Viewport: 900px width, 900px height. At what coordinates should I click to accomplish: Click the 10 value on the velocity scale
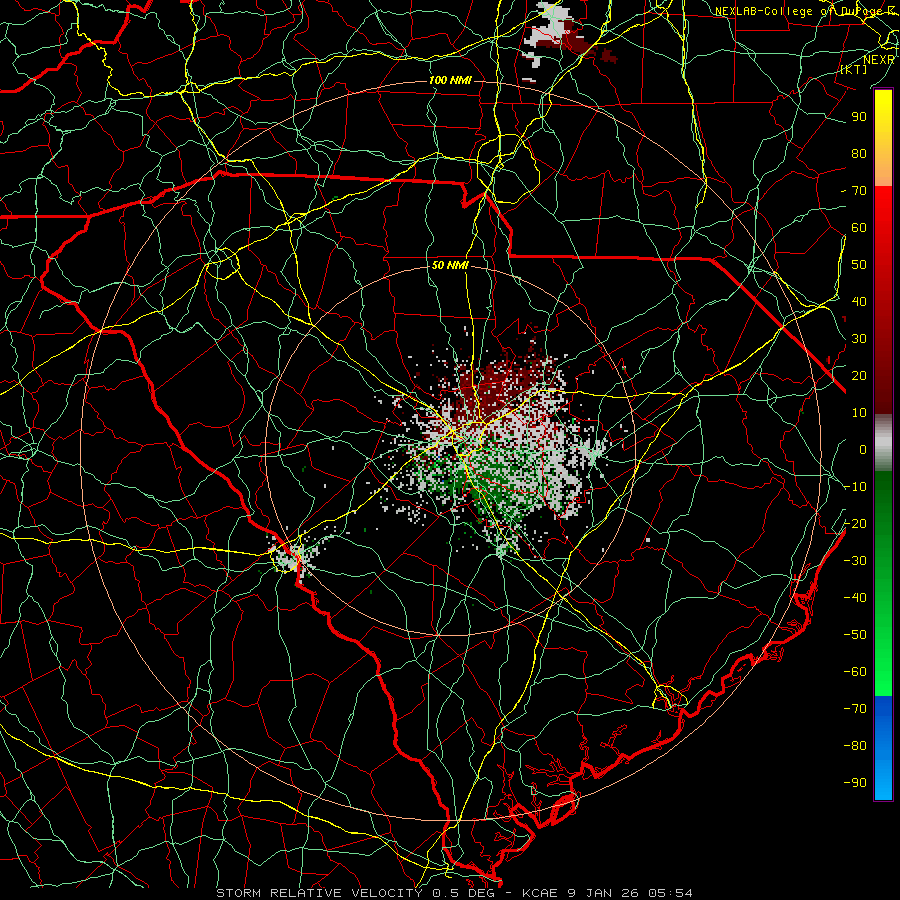[x=859, y=413]
